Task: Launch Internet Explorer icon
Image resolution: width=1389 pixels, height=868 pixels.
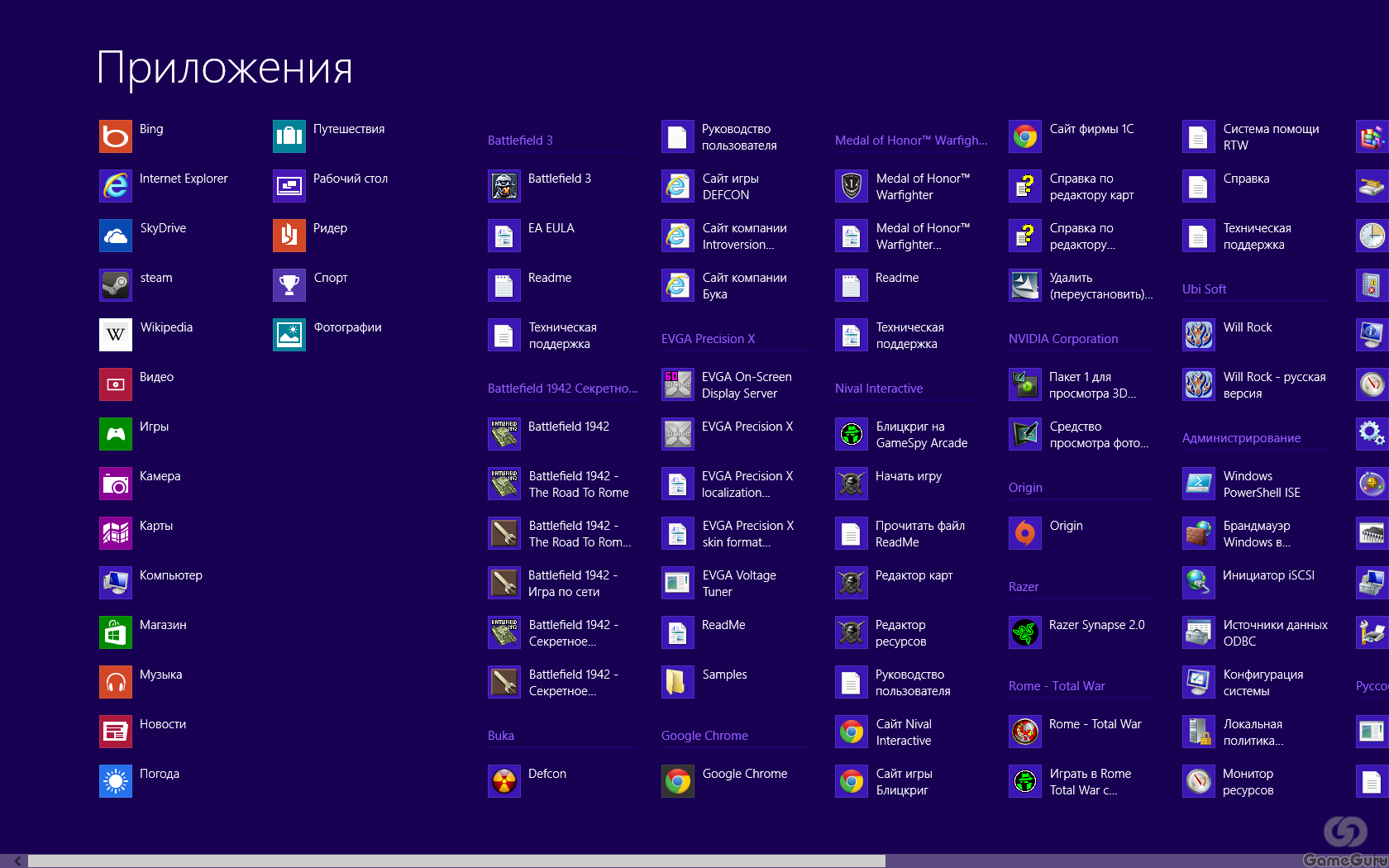Action: tap(116, 186)
